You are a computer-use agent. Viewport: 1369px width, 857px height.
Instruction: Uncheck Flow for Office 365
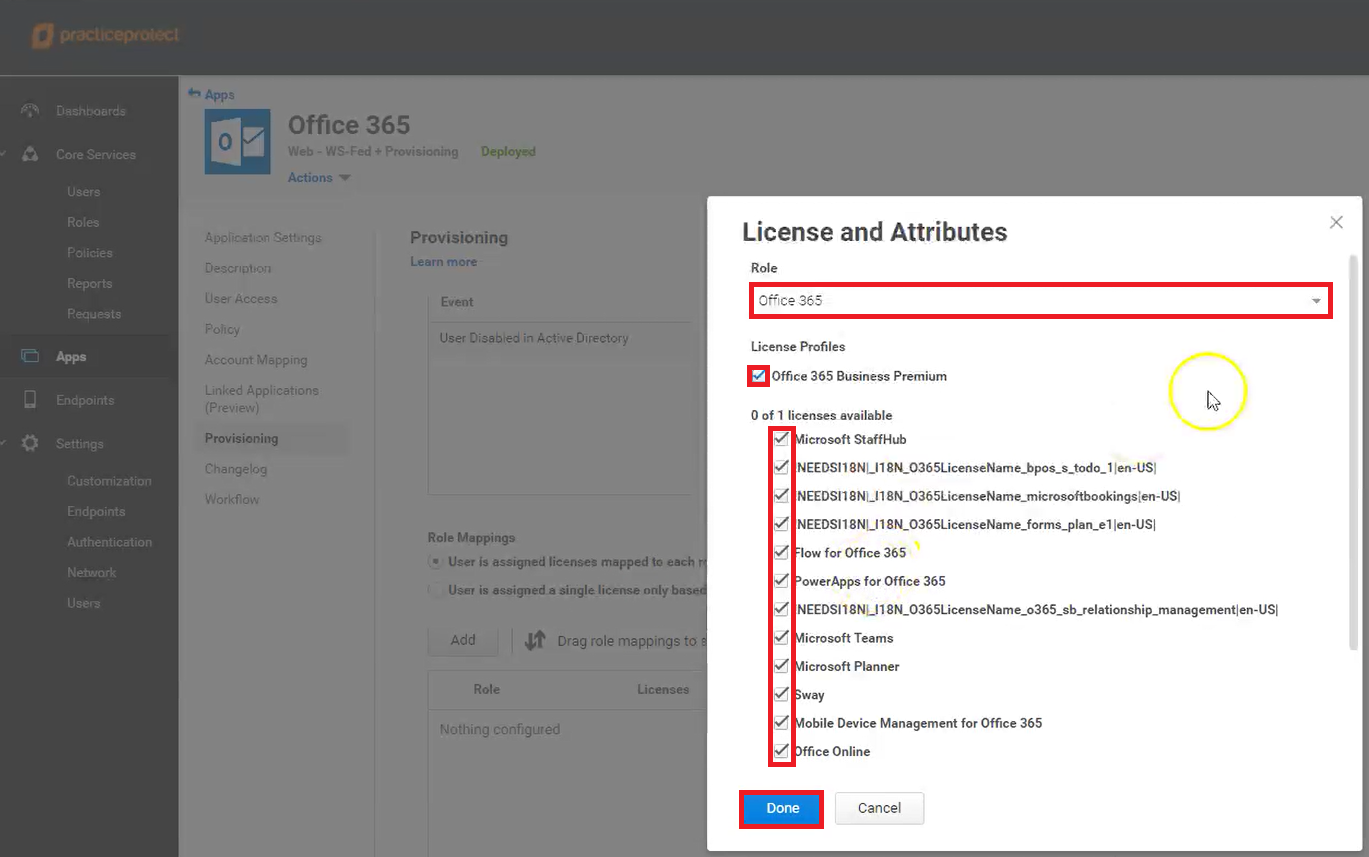[781, 552]
